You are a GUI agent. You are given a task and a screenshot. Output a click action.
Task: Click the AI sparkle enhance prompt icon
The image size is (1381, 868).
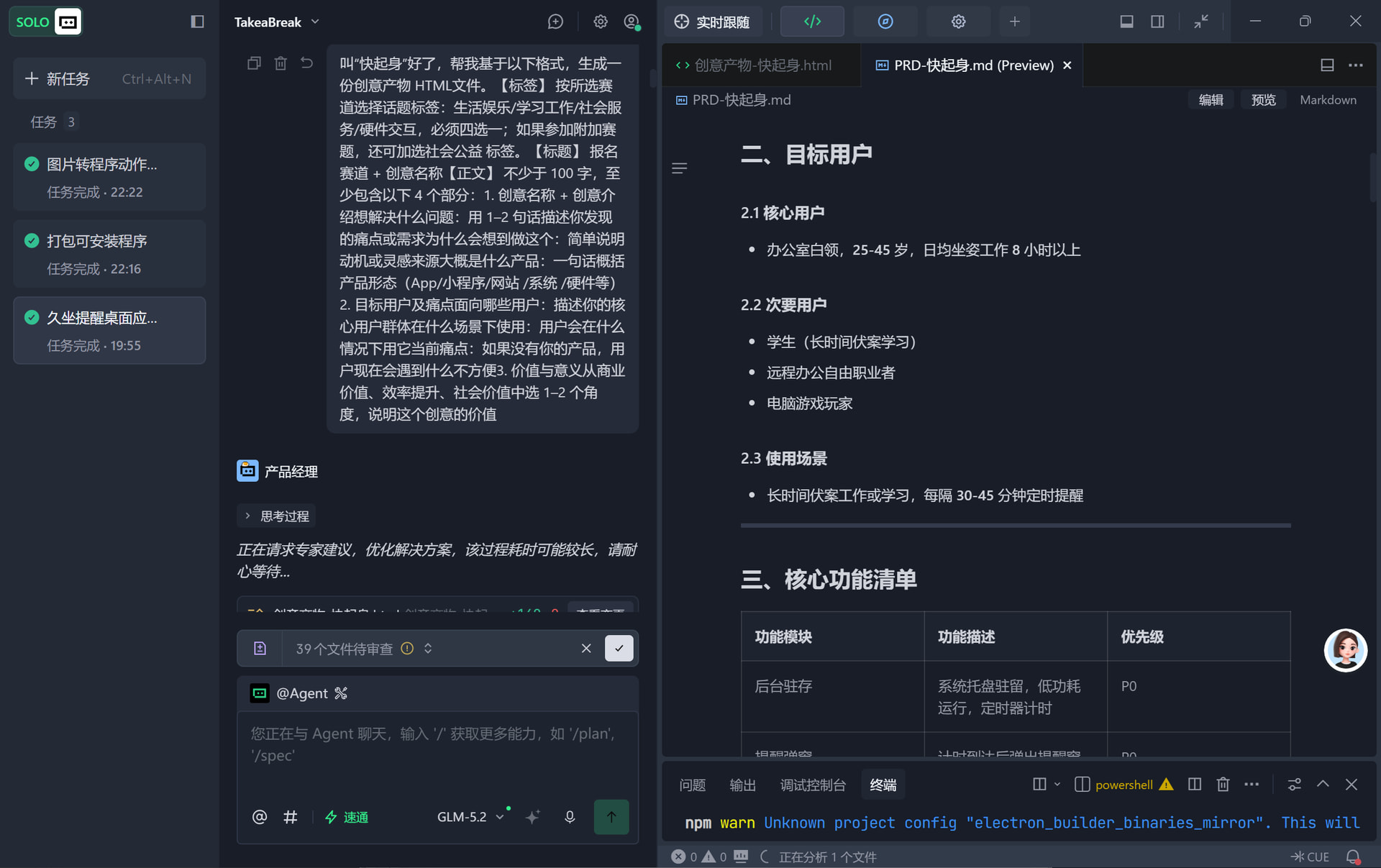point(532,817)
